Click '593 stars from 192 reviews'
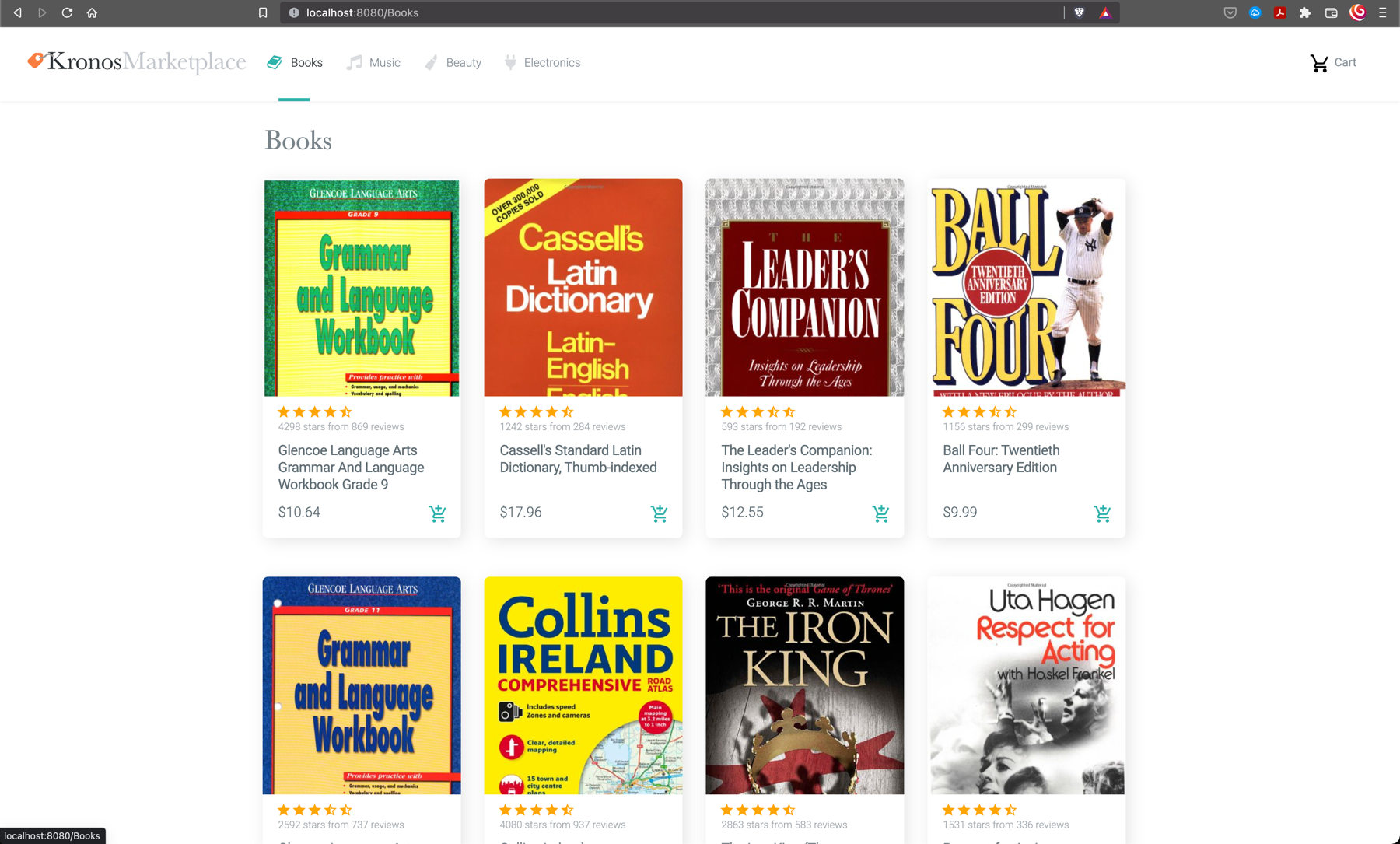The height and width of the screenshot is (844, 1400). tap(781, 427)
